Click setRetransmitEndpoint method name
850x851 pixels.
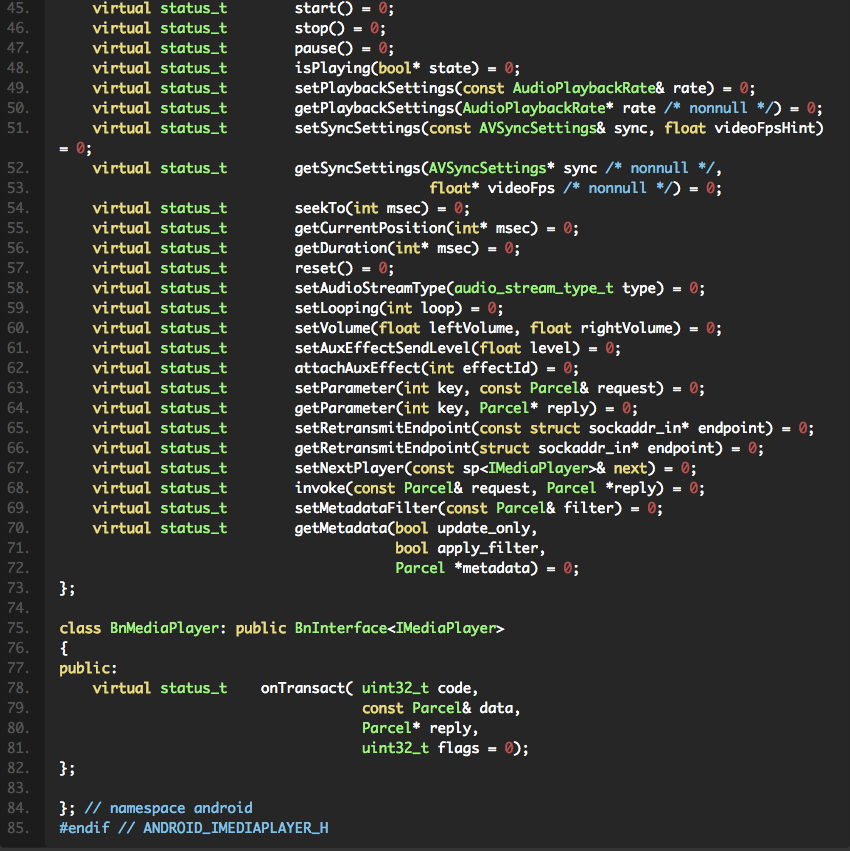click(383, 428)
